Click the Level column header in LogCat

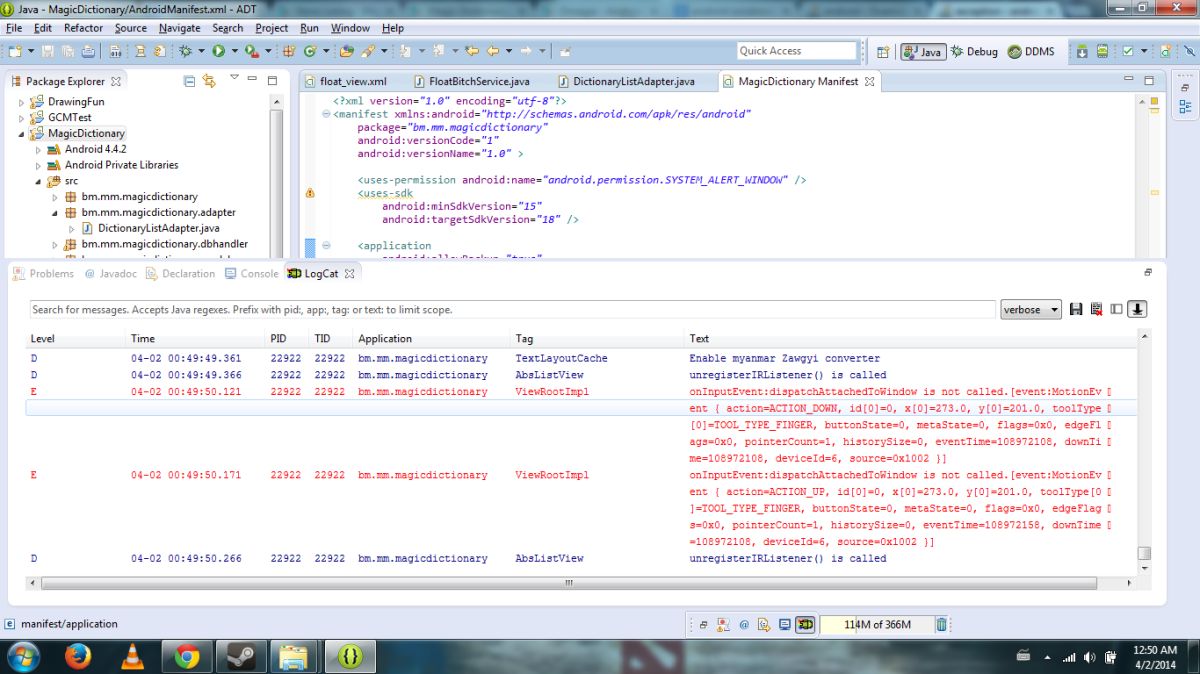42,339
